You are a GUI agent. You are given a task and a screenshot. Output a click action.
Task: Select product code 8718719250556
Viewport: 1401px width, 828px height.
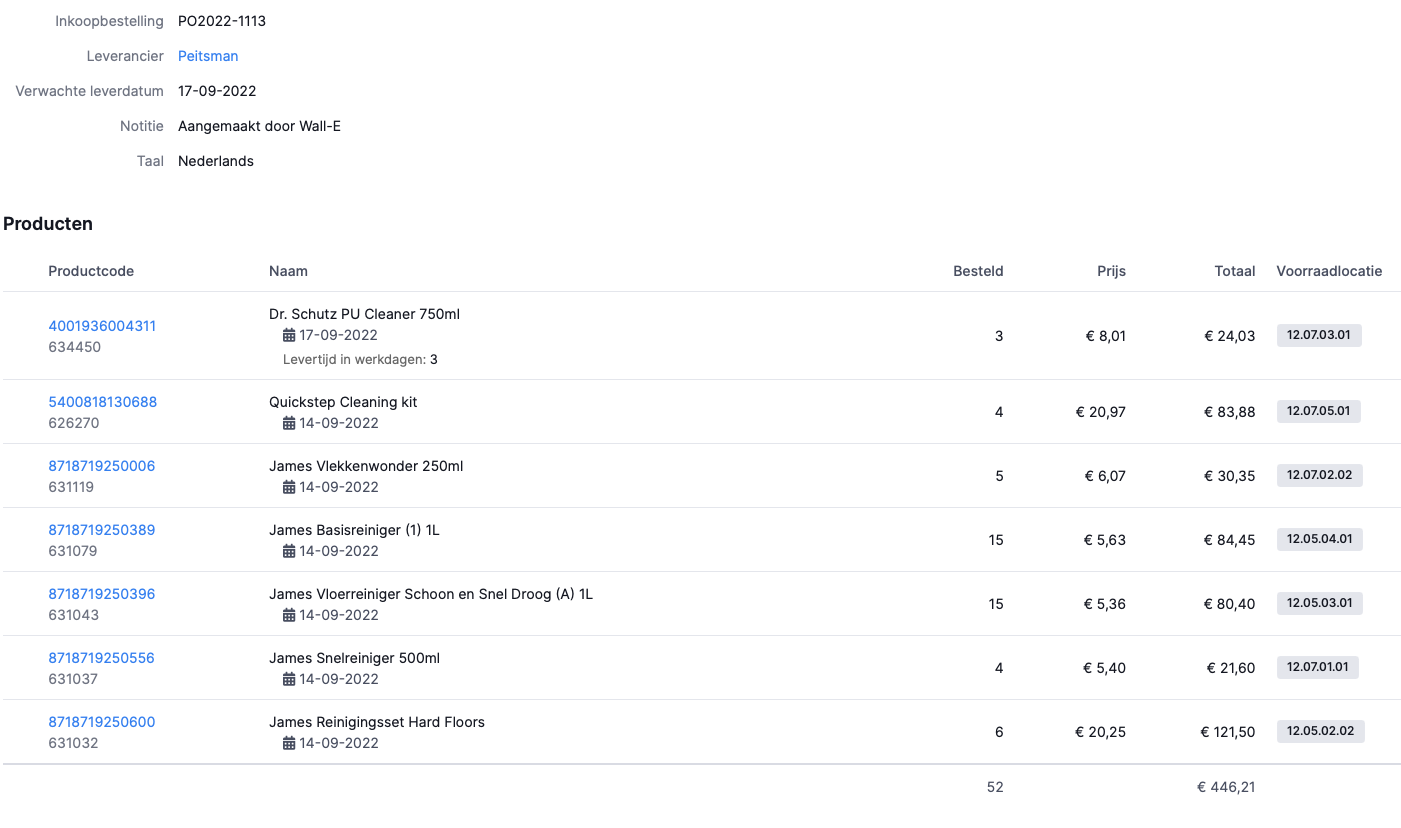click(x=101, y=658)
